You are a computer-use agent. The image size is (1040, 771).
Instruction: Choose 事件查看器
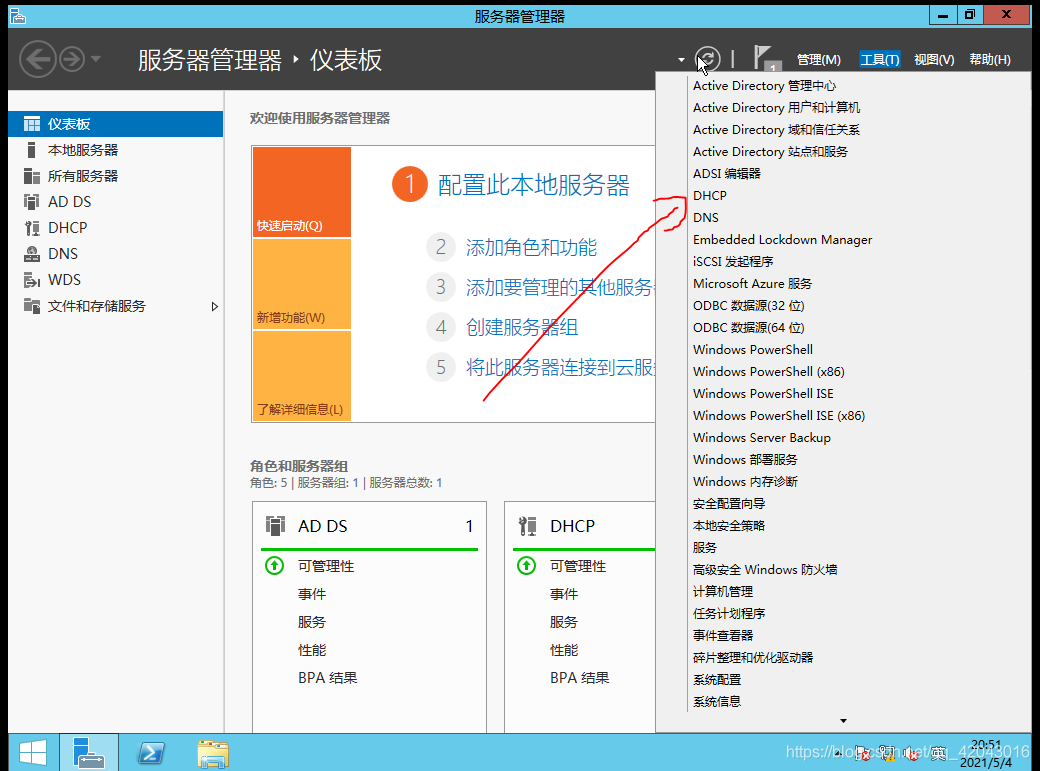point(723,635)
